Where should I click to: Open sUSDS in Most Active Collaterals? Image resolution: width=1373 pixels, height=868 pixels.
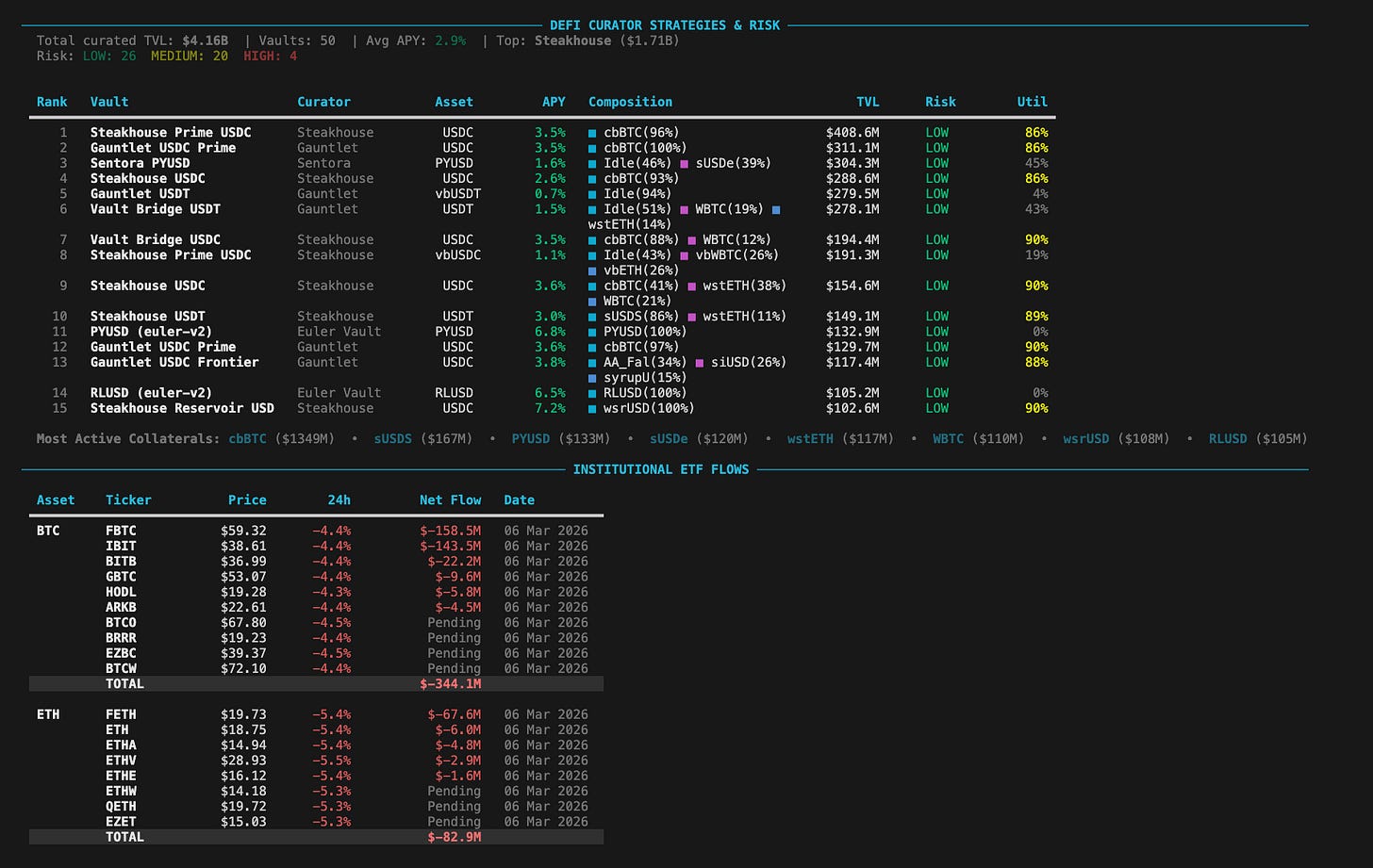click(393, 439)
